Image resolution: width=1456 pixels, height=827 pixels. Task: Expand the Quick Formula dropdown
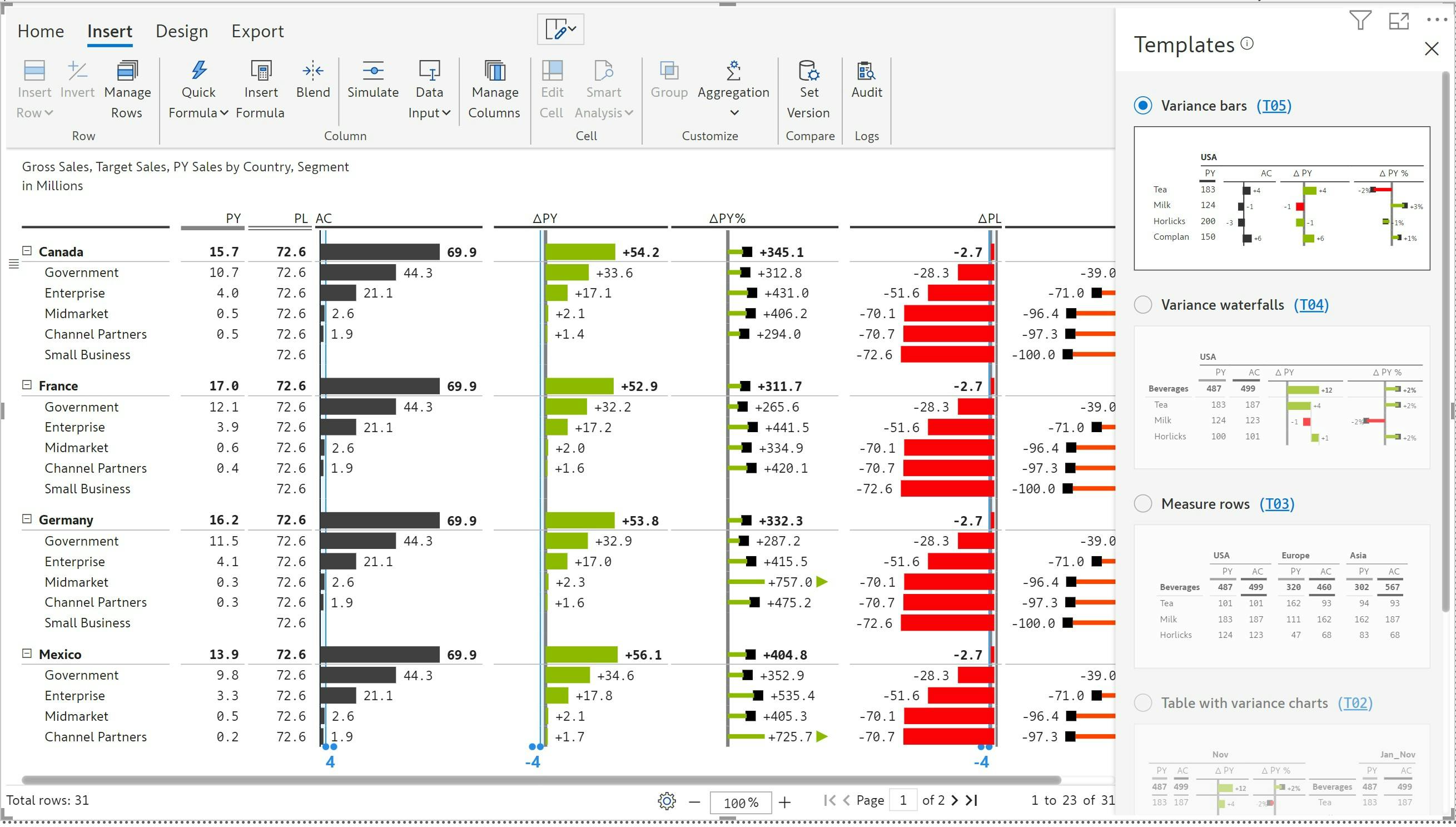click(224, 113)
